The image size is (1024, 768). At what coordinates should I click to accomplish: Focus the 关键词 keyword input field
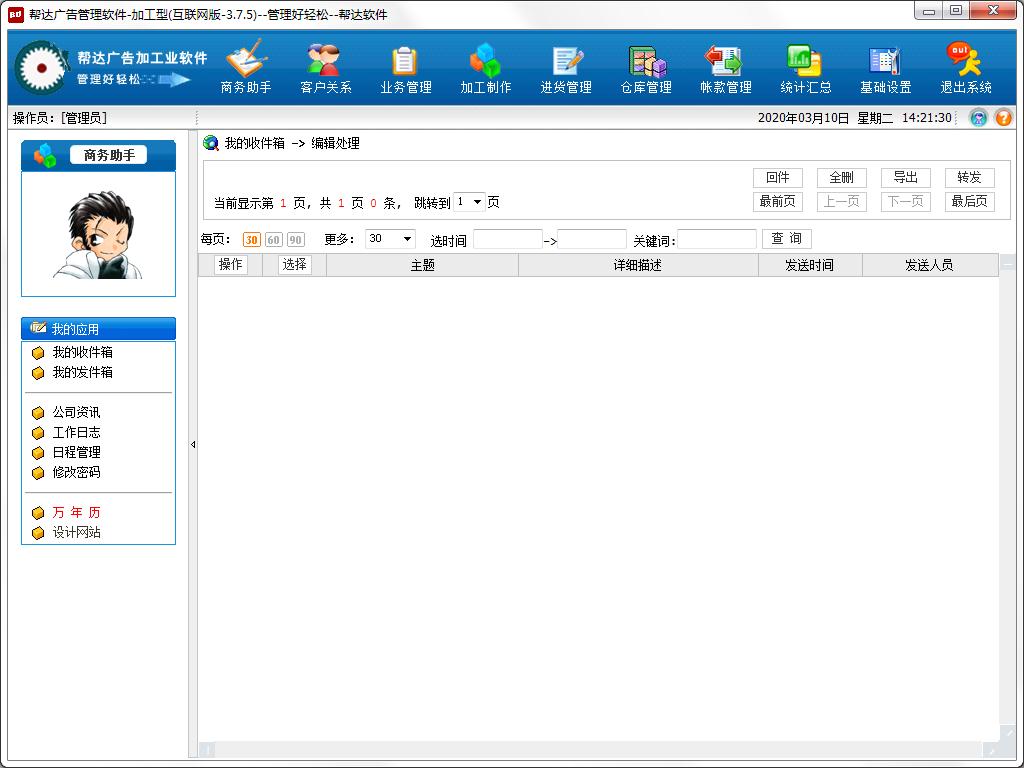pos(716,239)
